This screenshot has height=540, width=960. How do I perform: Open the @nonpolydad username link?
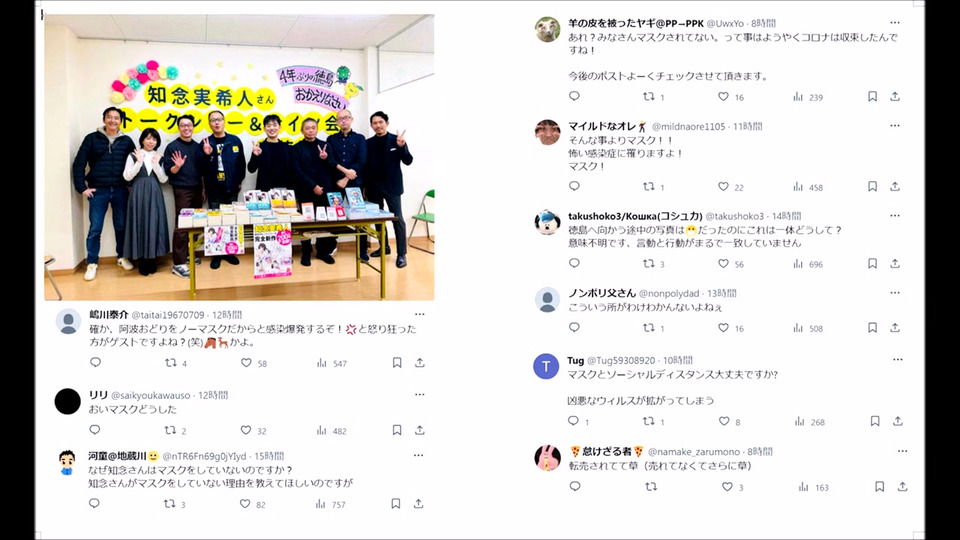tap(669, 294)
